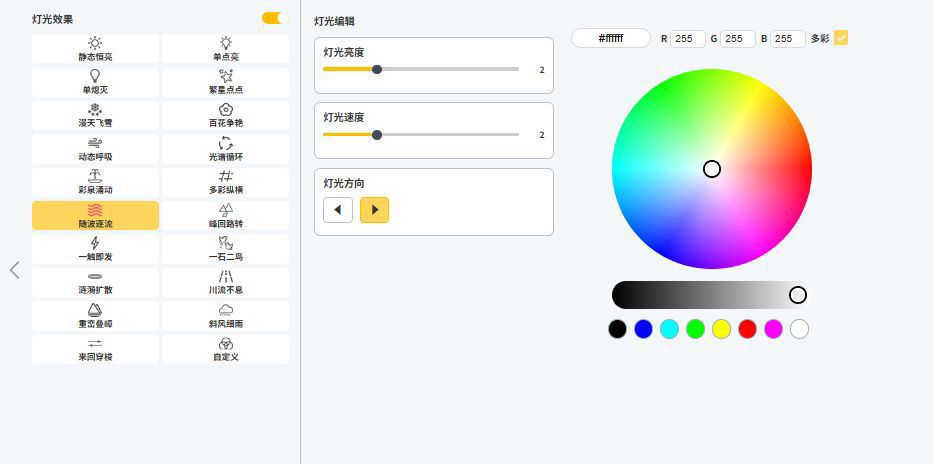Select the 动态呼吸 breathing effect
This screenshot has width=933, height=464.
click(x=95, y=149)
